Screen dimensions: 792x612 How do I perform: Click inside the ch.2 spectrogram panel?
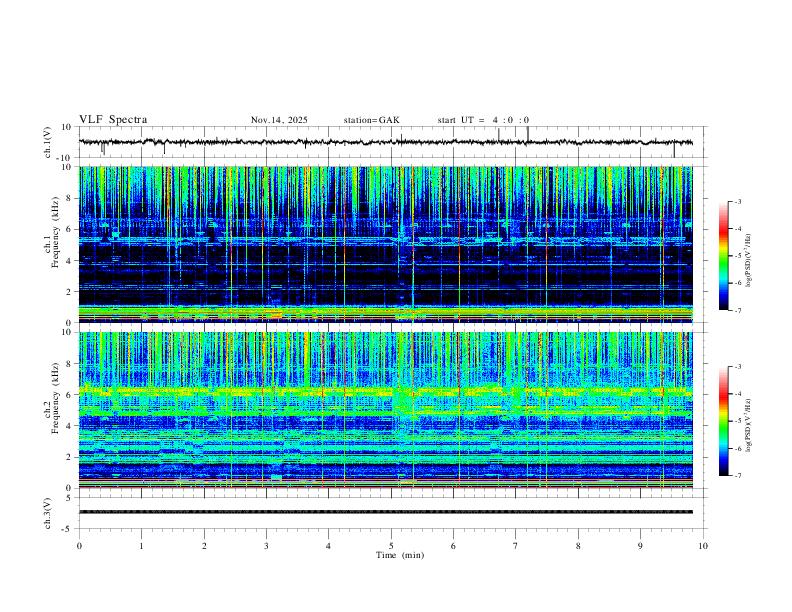pyautogui.click(x=385, y=410)
